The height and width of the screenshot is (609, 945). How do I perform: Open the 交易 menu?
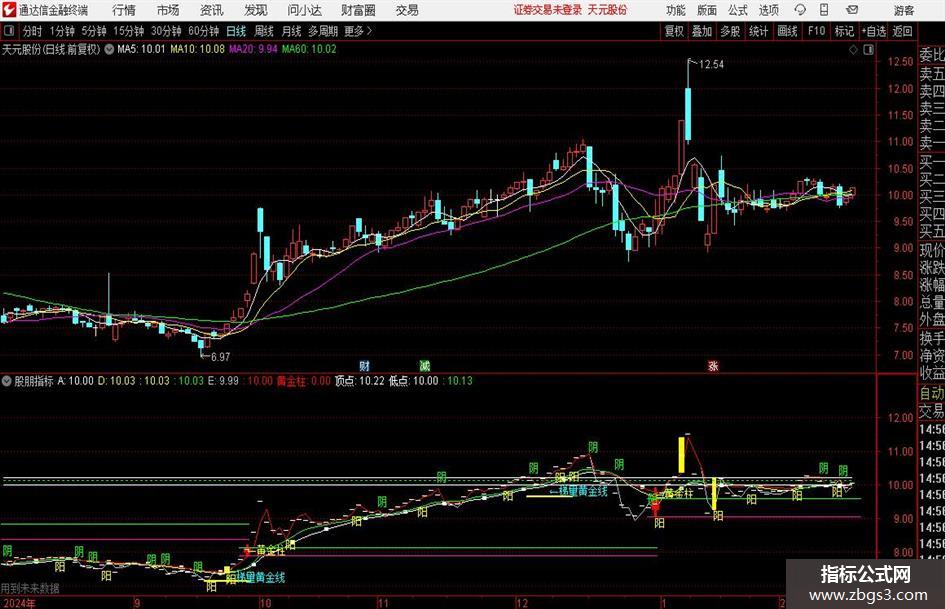pyautogui.click(x=407, y=10)
